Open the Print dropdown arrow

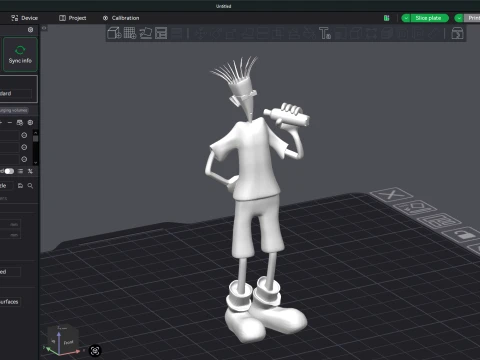coord(459,18)
